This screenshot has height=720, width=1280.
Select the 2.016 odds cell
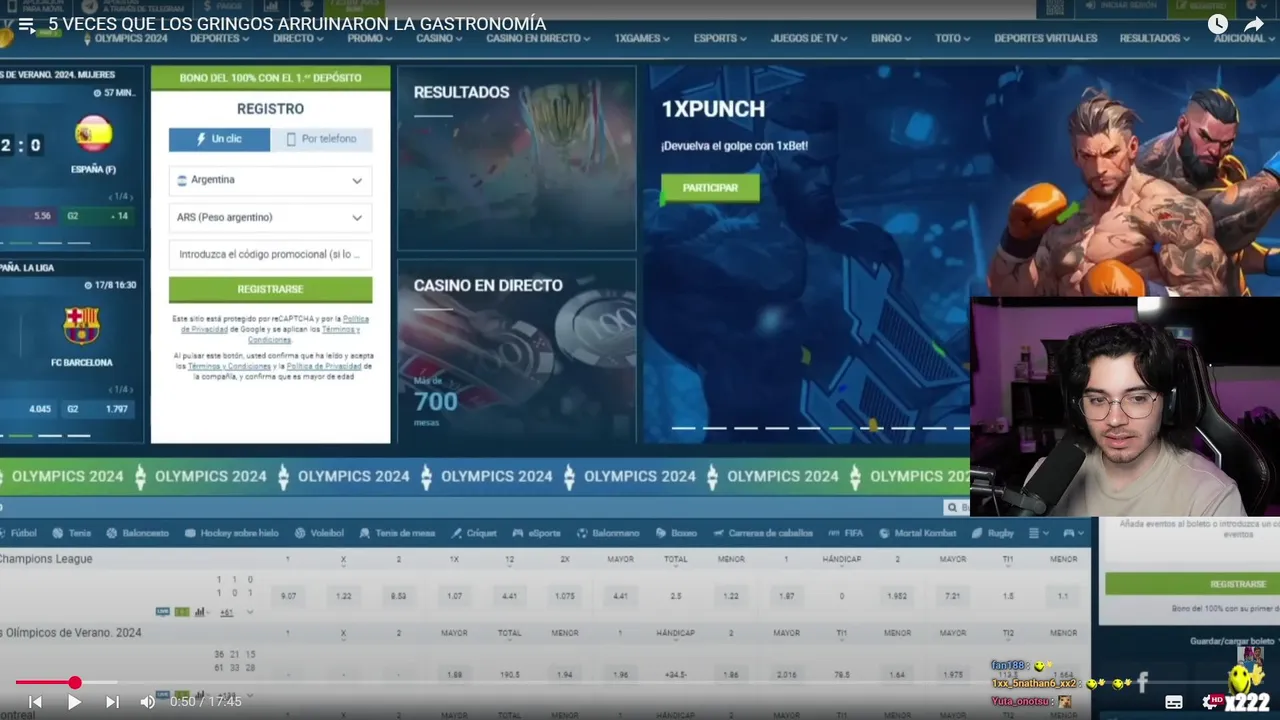tap(786, 675)
